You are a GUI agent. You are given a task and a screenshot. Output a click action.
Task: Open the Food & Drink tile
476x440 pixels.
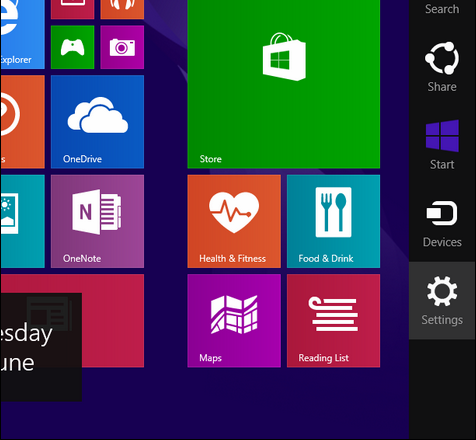333,221
